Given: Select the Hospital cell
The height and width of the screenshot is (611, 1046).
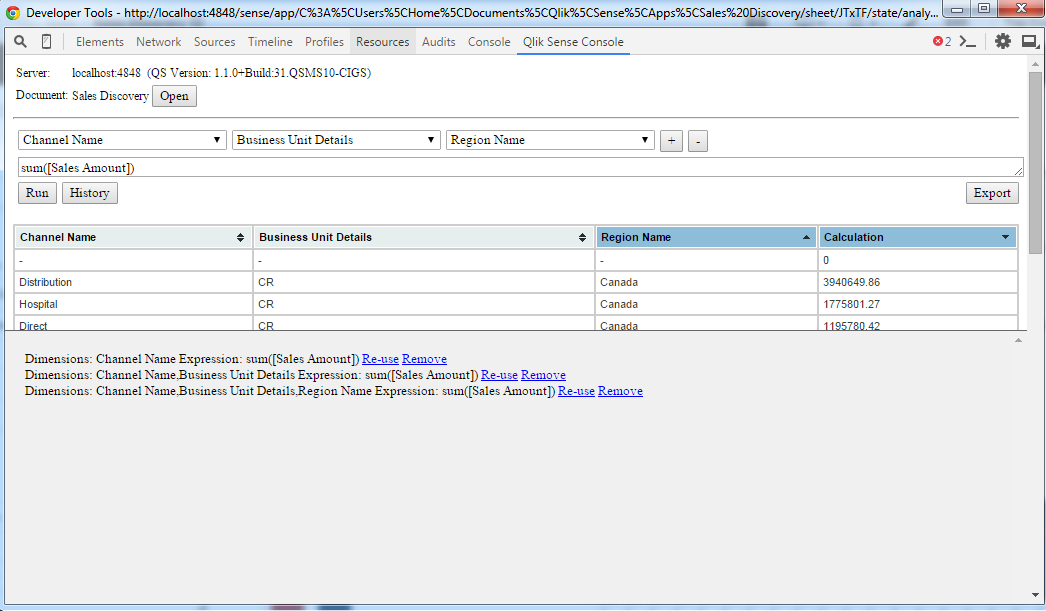Looking at the screenshot, I should click(133, 304).
